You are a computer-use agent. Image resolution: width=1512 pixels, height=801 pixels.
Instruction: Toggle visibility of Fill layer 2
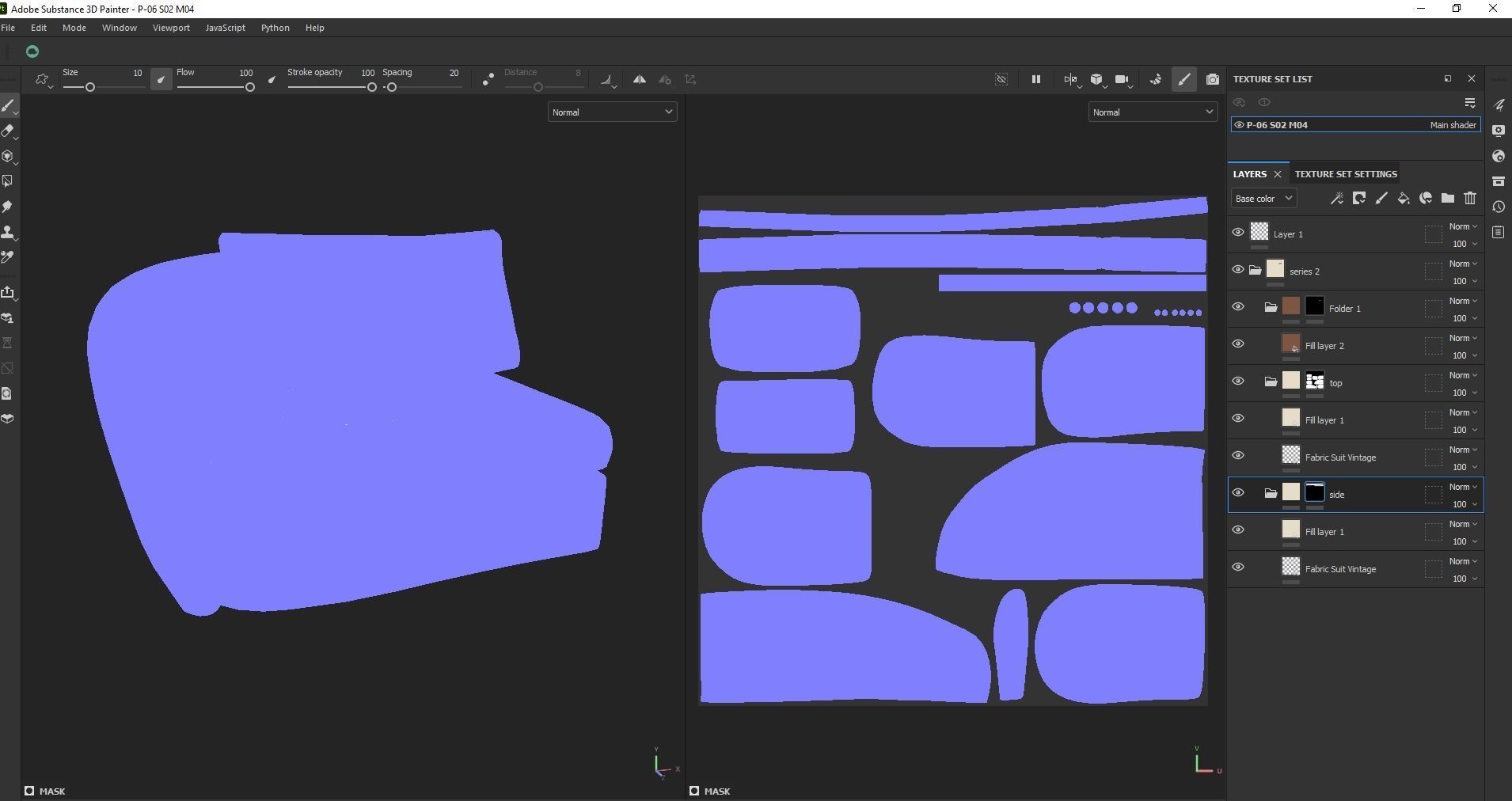pyautogui.click(x=1238, y=344)
